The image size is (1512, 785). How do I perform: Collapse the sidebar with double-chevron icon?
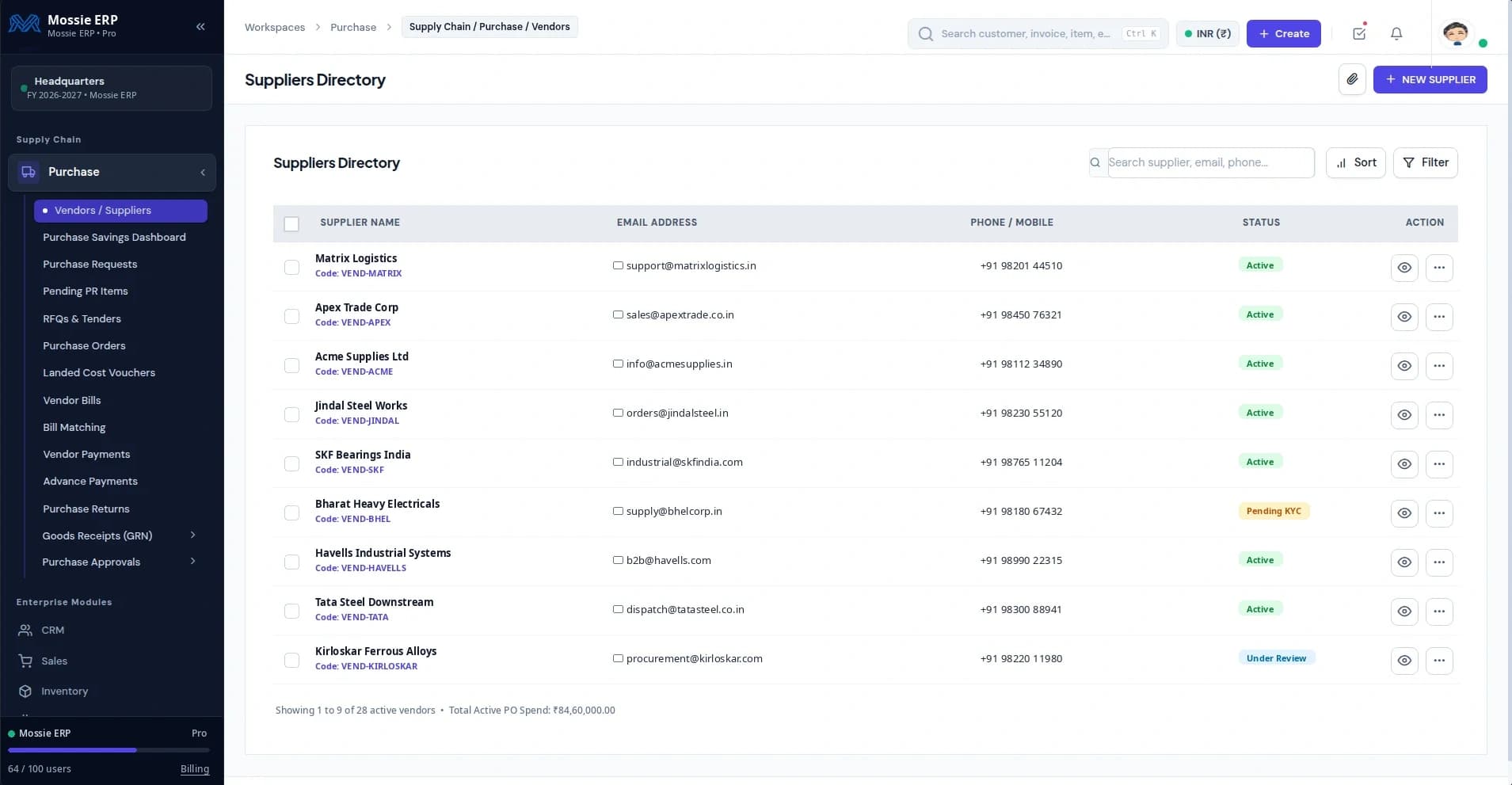200,27
